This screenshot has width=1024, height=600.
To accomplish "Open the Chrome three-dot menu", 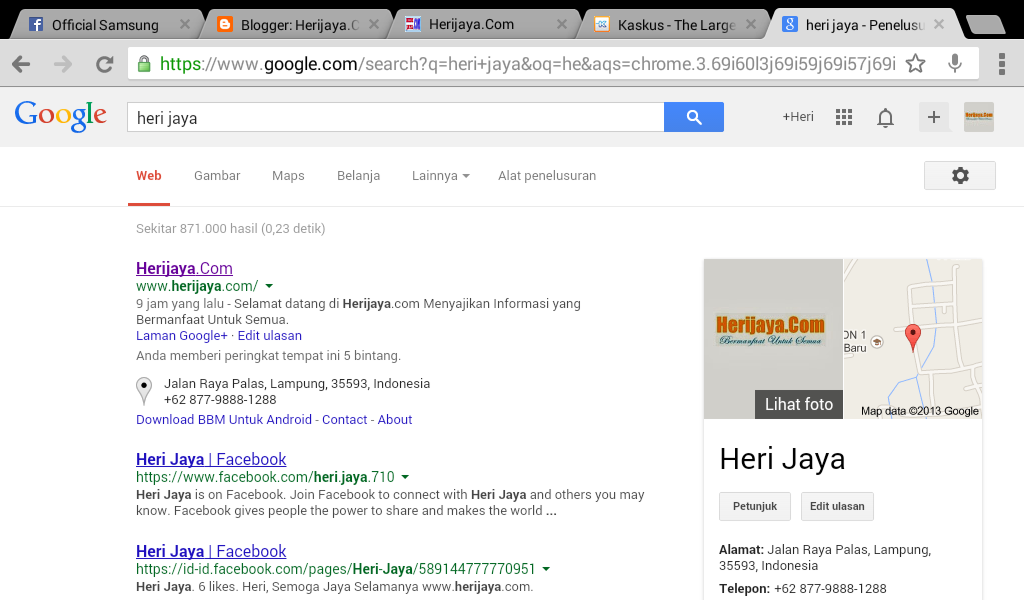I will click(1001, 65).
